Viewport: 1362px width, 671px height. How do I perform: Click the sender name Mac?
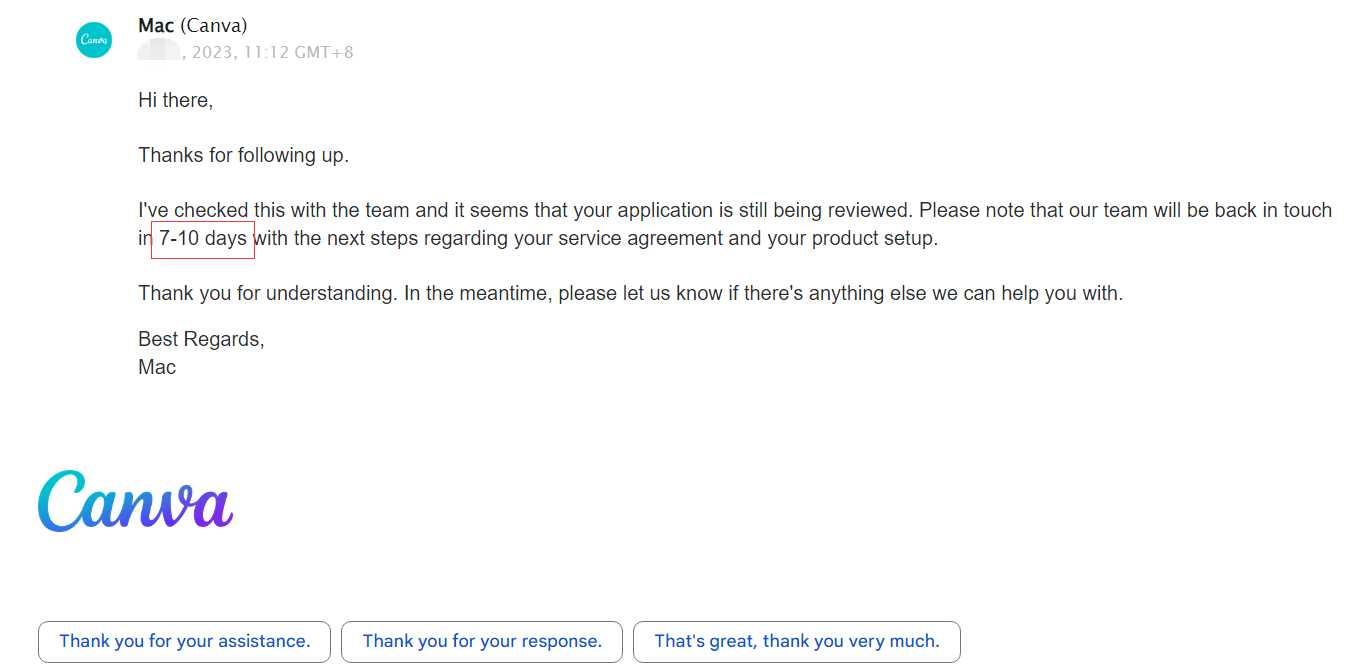156,26
